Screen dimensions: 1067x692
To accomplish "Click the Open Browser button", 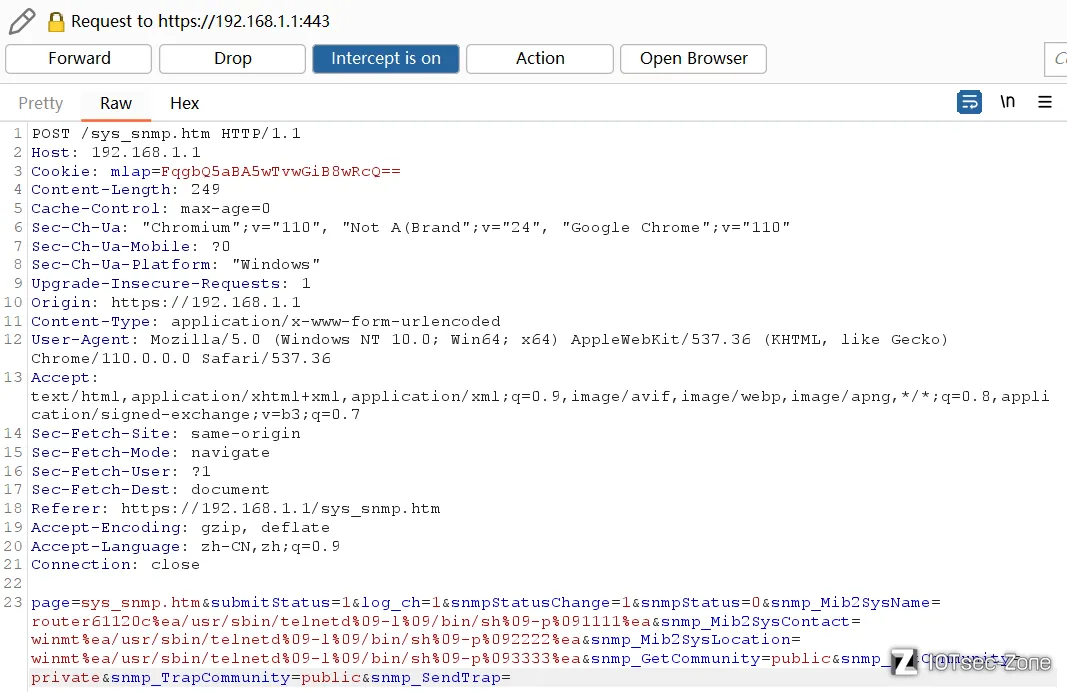I will (693, 59).
